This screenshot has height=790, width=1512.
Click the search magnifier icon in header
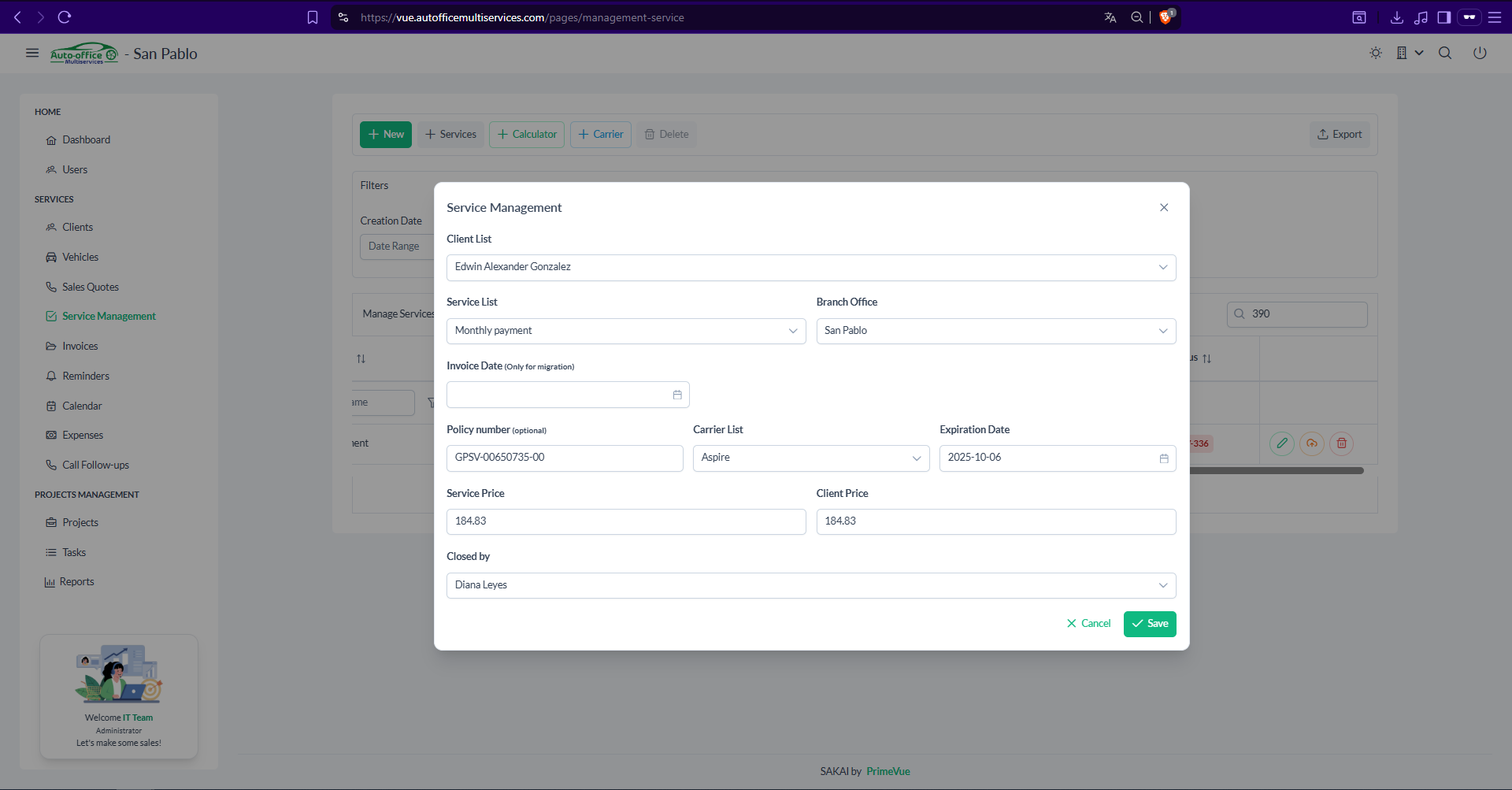(x=1445, y=54)
